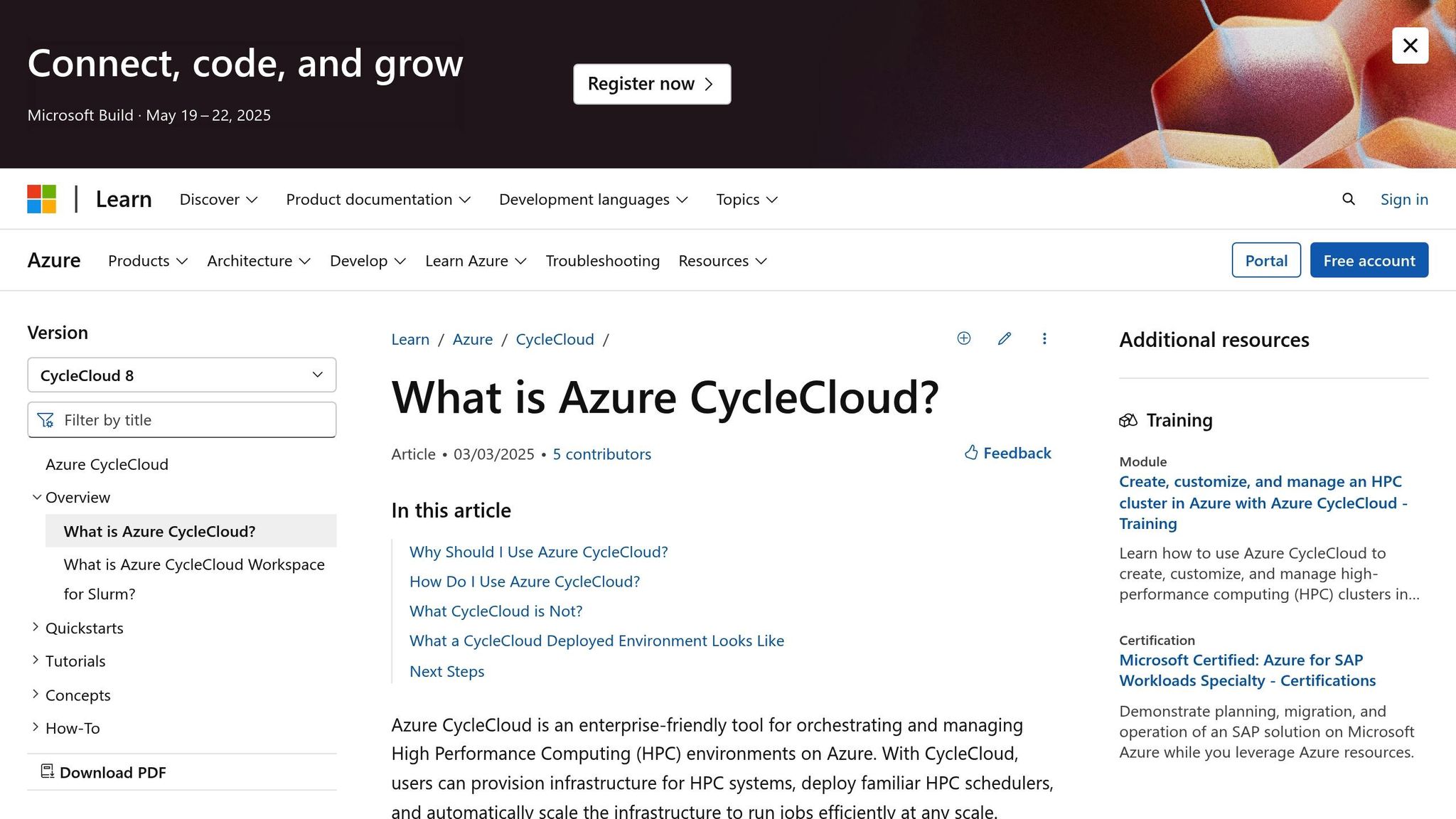Screen dimensions: 1456x819
Task: Click Register now button
Action: point(652,84)
